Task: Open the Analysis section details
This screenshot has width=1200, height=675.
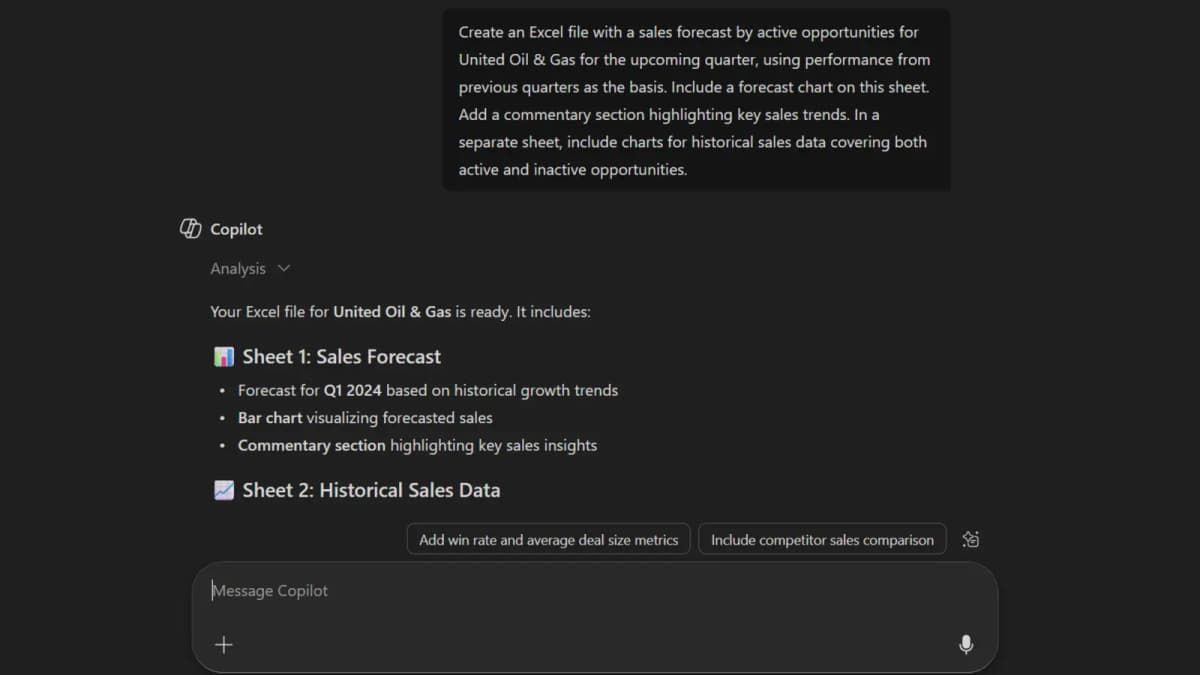Action: pyautogui.click(x=237, y=268)
